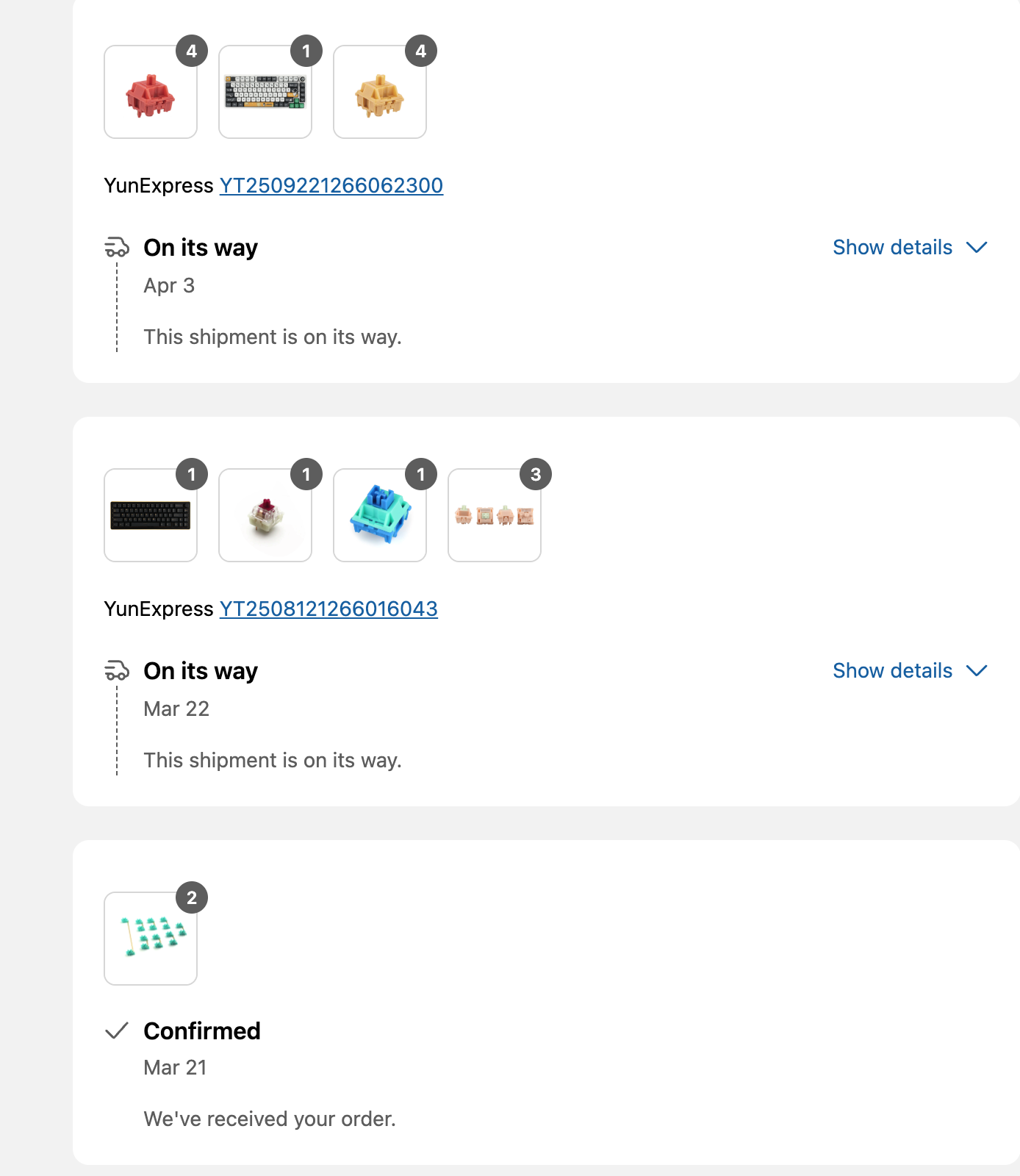Image resolution: width=1020 pixels, height=1176 pixels.
Task: Click the chevron beside Mar 22 Show details
Action: click(x=977, y=670)
